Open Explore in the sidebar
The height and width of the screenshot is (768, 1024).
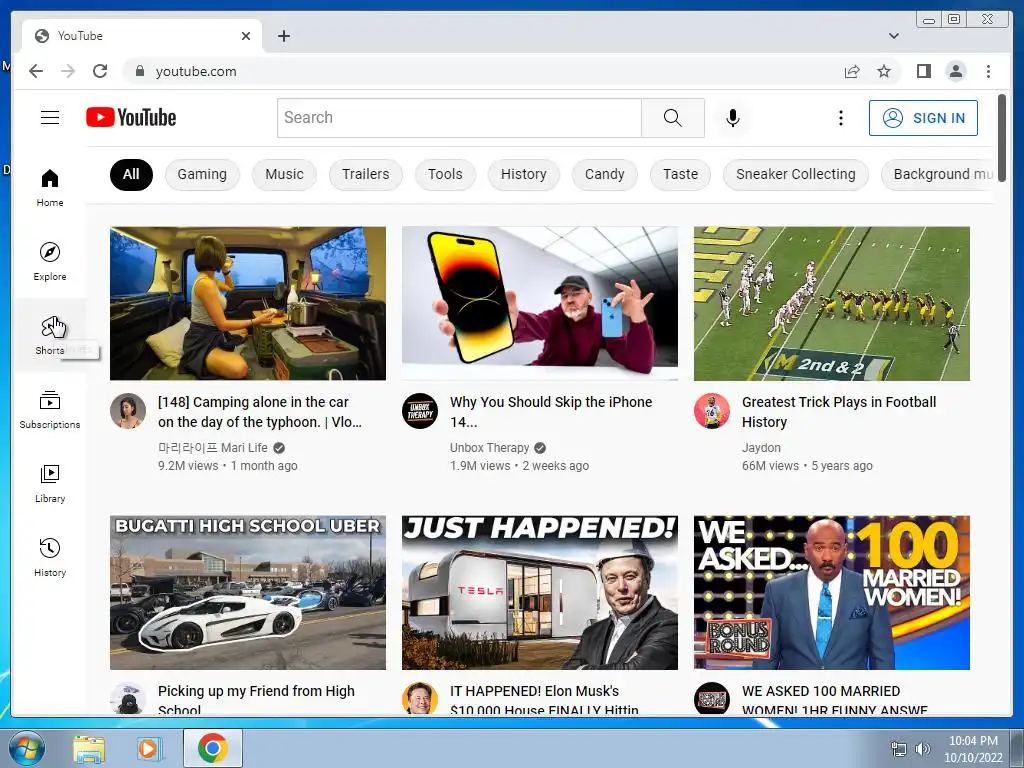50,261
